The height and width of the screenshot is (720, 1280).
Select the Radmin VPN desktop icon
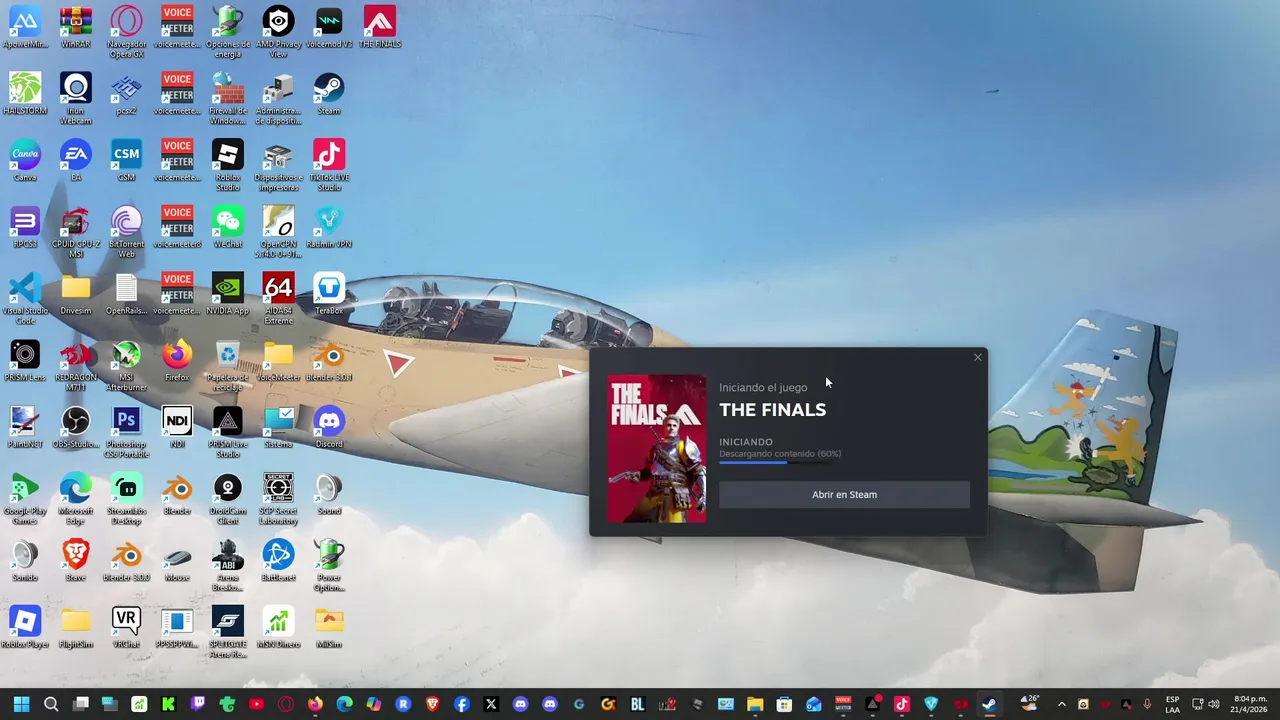click(329, 228)
